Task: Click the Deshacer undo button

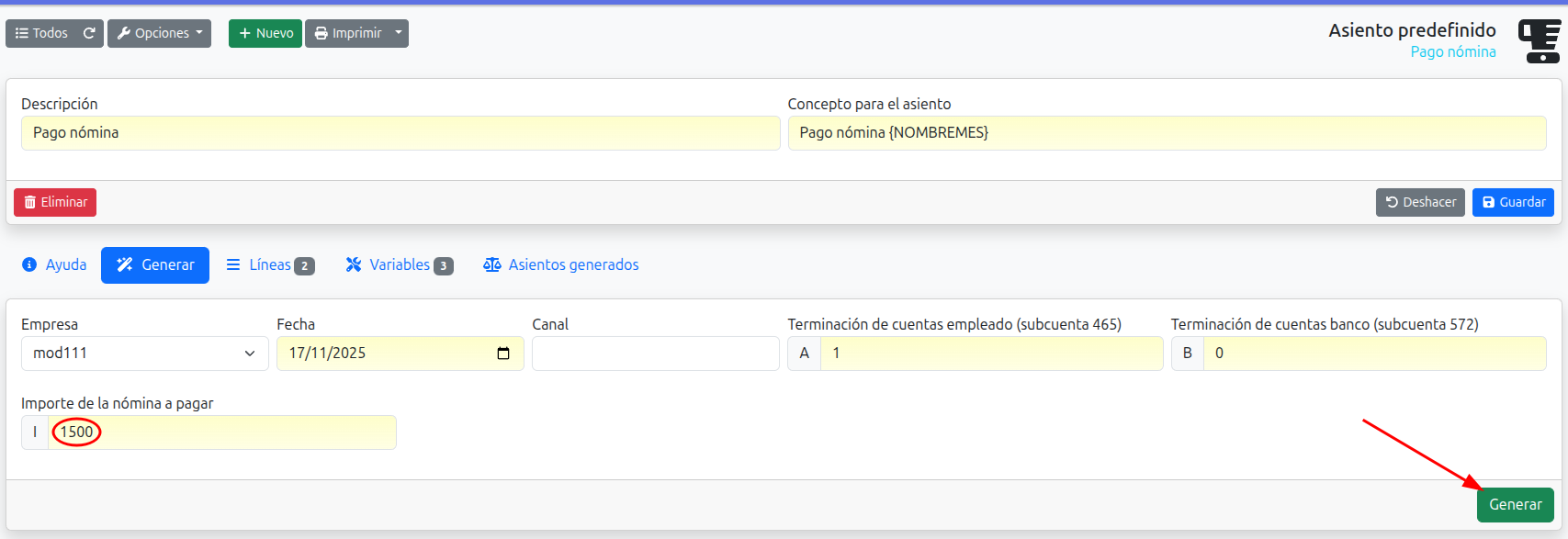Action: tap(1420, 202)
